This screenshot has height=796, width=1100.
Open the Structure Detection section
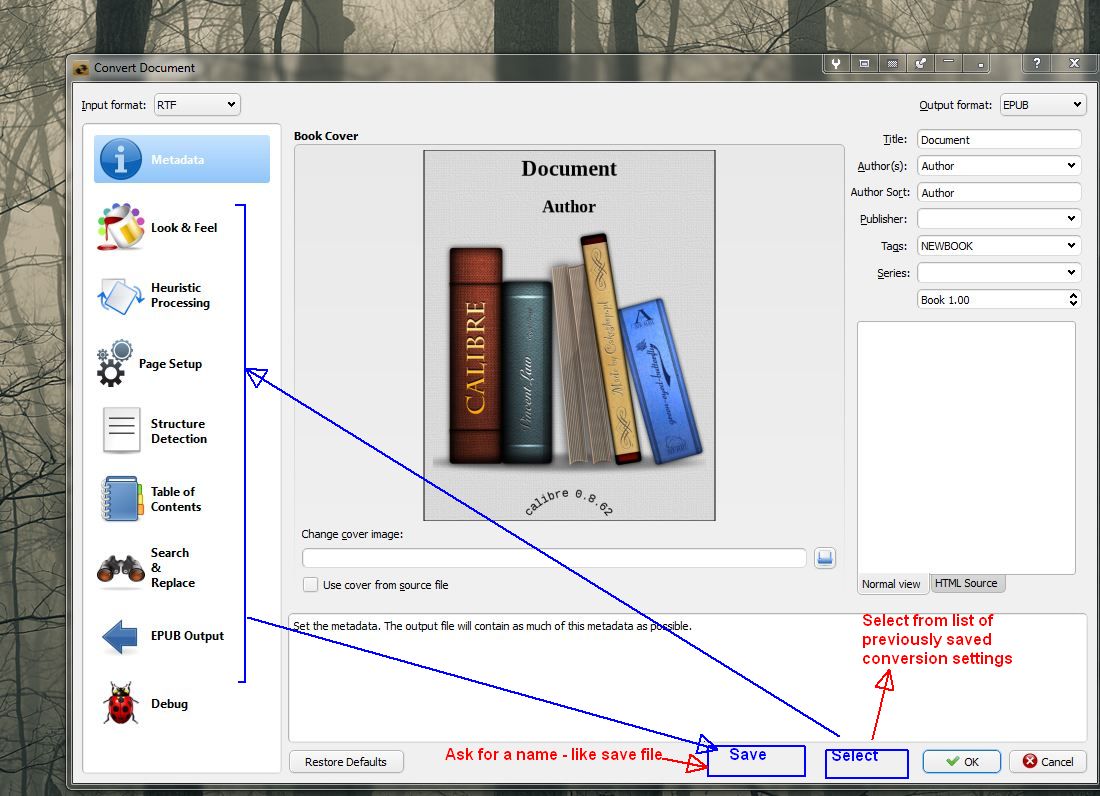[x=153, y=431]
